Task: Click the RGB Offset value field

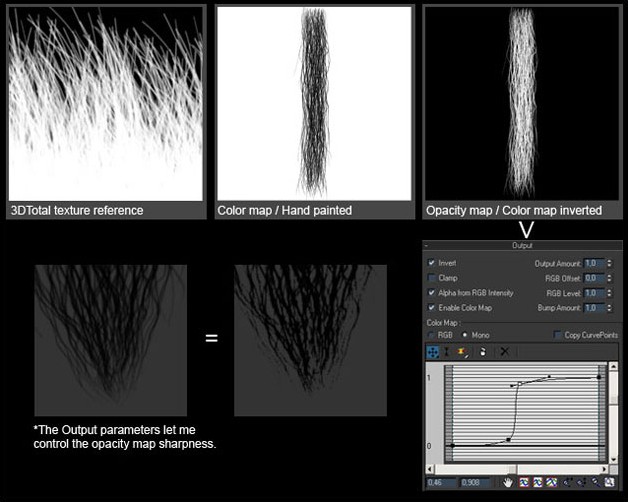Action: [594, 278]
